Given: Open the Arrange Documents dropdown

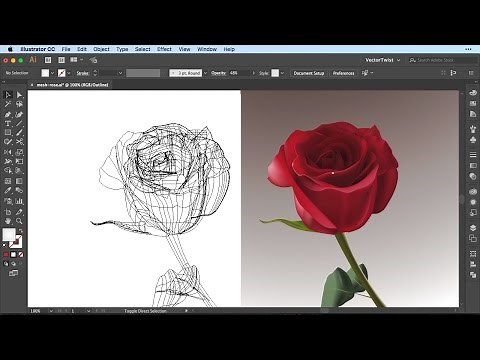Looking at the screenshot, I should click(76, 60).
